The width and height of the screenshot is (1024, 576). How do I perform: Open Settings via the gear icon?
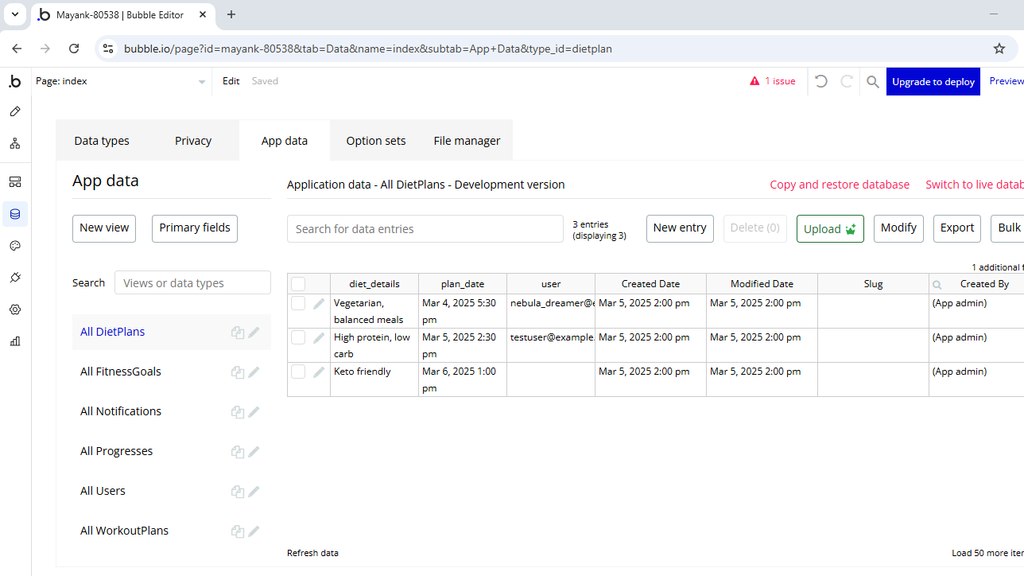tap(16, 309)
